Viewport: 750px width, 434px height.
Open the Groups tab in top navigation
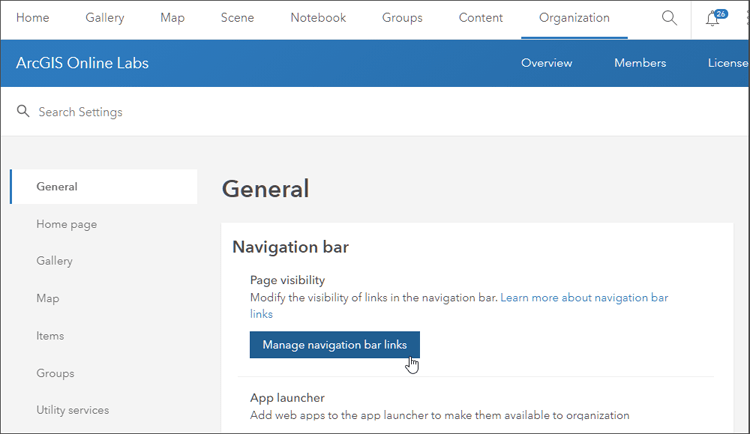click(402, 18)
